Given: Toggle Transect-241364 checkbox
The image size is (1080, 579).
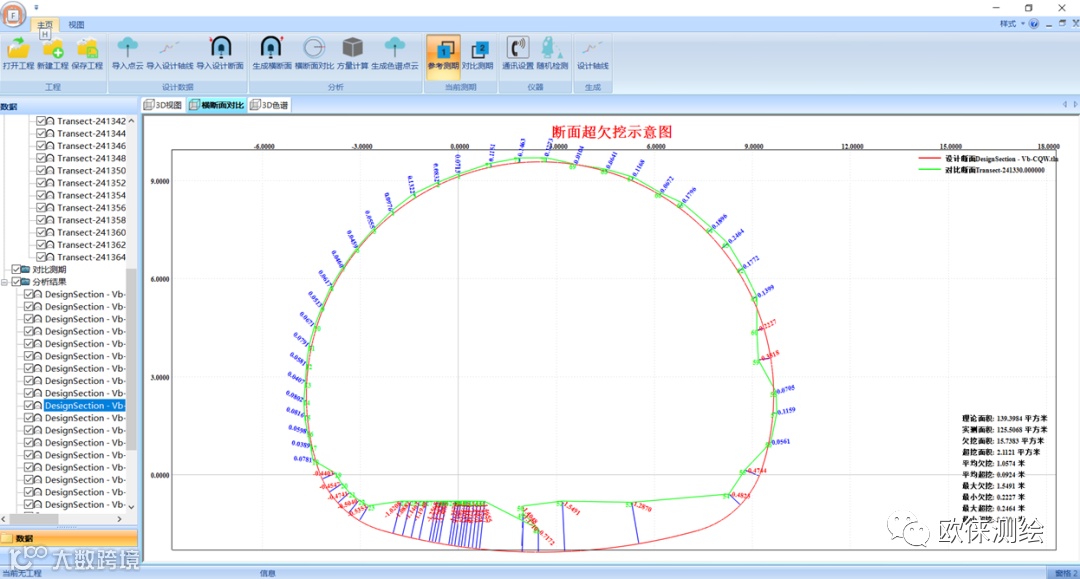Looking at the screenshot, I should click(x=41, y=257).
